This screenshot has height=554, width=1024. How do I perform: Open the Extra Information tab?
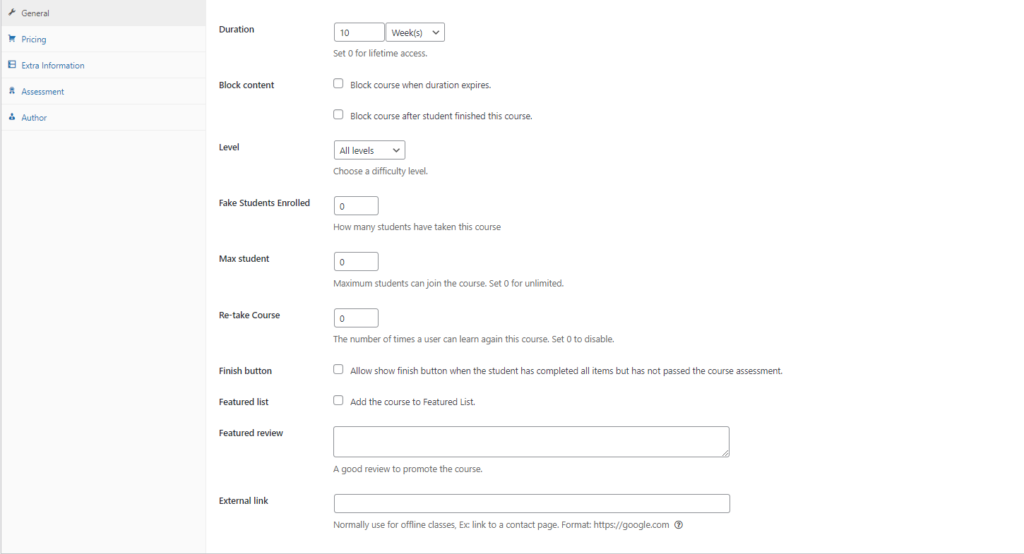pos(52,65)
